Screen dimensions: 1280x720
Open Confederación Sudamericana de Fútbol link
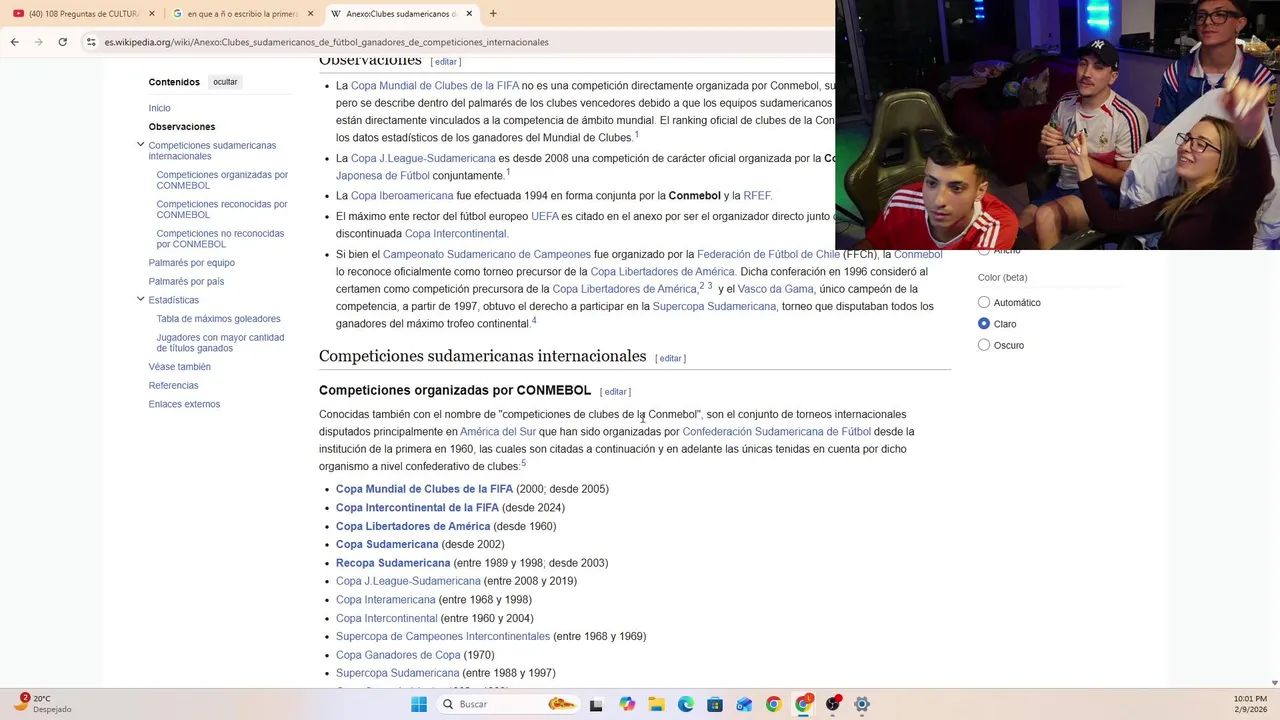pyautogui.click(x=777, y=432)
